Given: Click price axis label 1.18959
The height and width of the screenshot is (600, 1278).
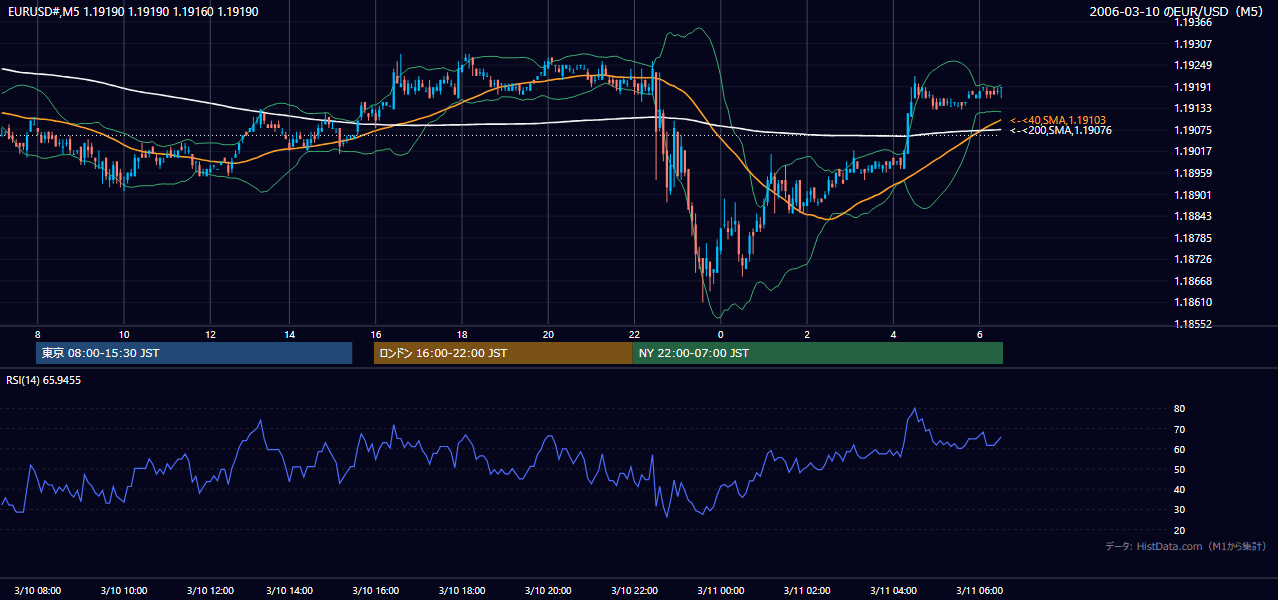Looking at the screenshot, I should 1193,173.
